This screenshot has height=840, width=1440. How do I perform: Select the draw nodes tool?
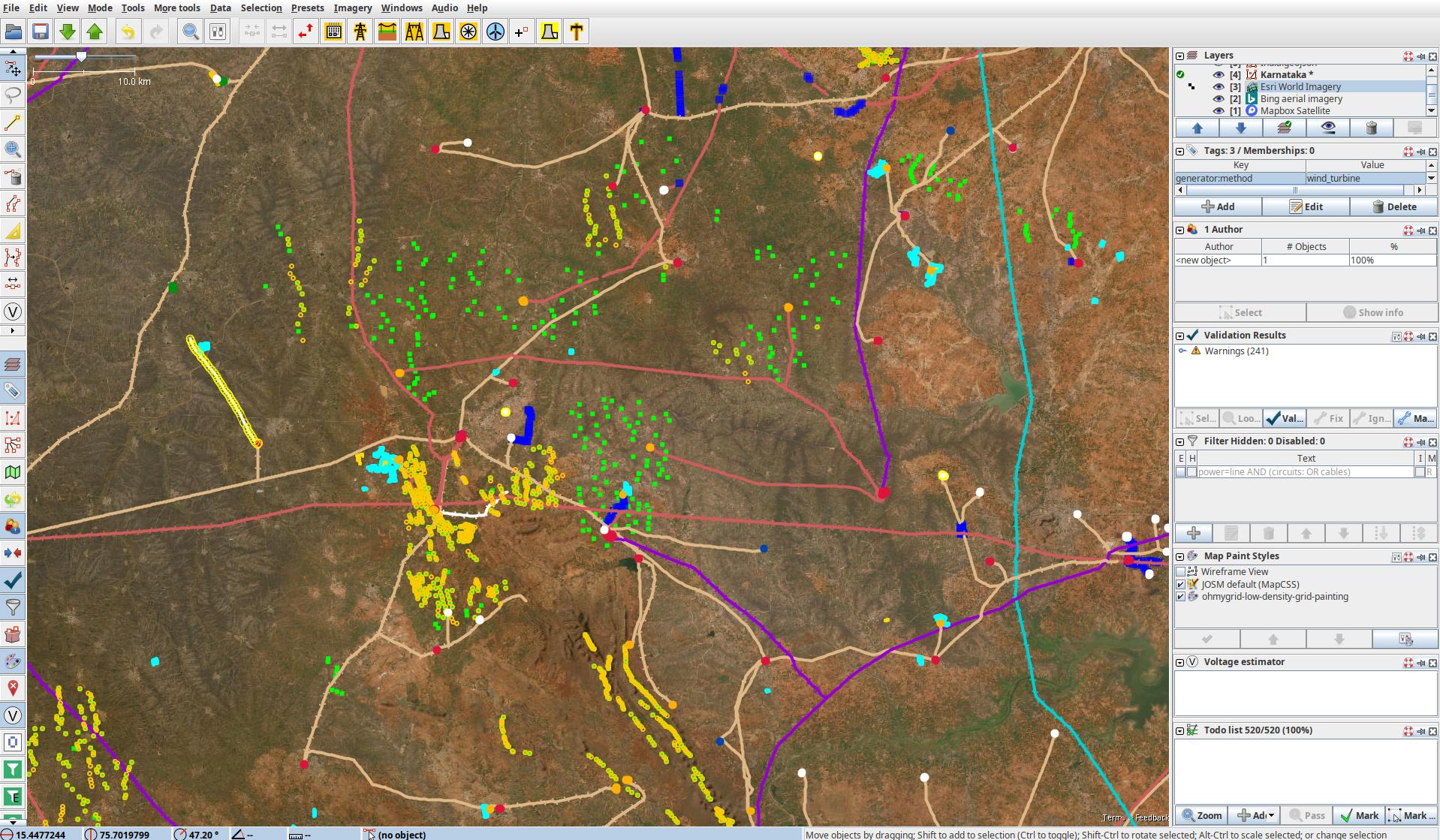tap(13, 123)
